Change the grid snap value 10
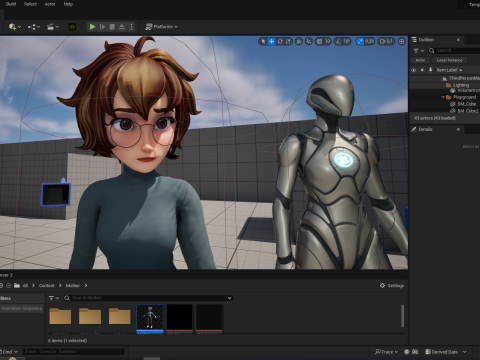This screenshot has height=360, width=480. click(x=327, y=41)
